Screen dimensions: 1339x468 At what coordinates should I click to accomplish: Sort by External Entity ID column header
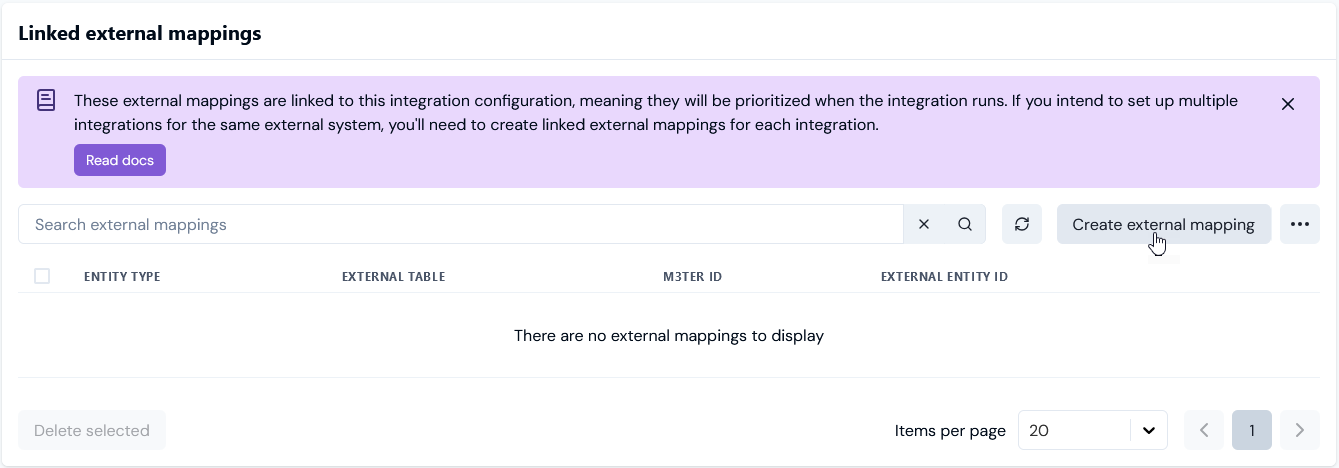(x=944, y=276)
